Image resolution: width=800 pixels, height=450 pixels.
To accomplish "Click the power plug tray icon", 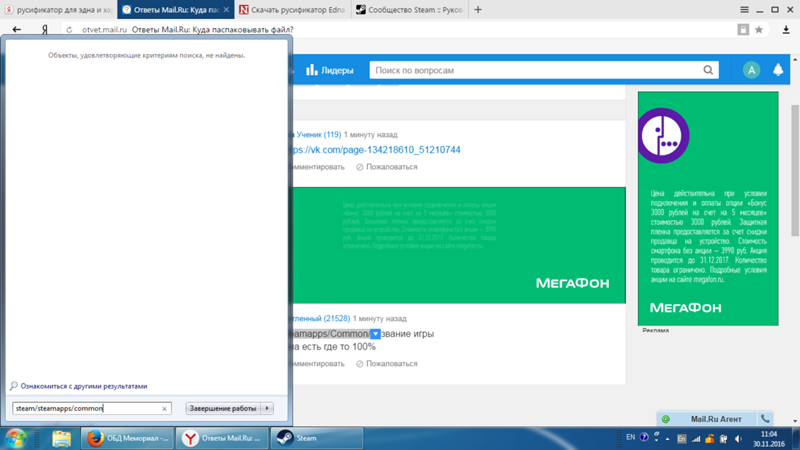I will coord(723,439).
